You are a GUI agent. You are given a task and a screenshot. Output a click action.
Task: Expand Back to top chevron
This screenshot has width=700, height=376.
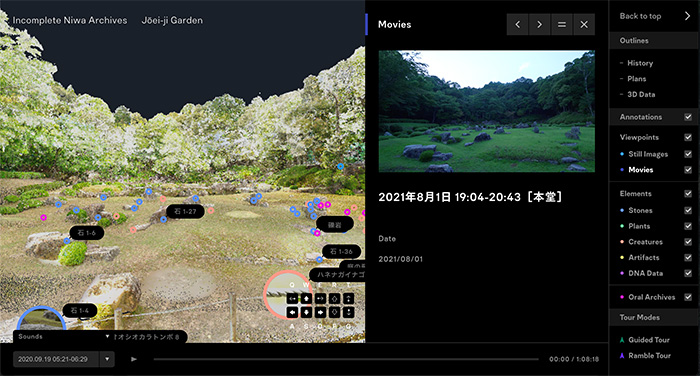click(687, 16)
